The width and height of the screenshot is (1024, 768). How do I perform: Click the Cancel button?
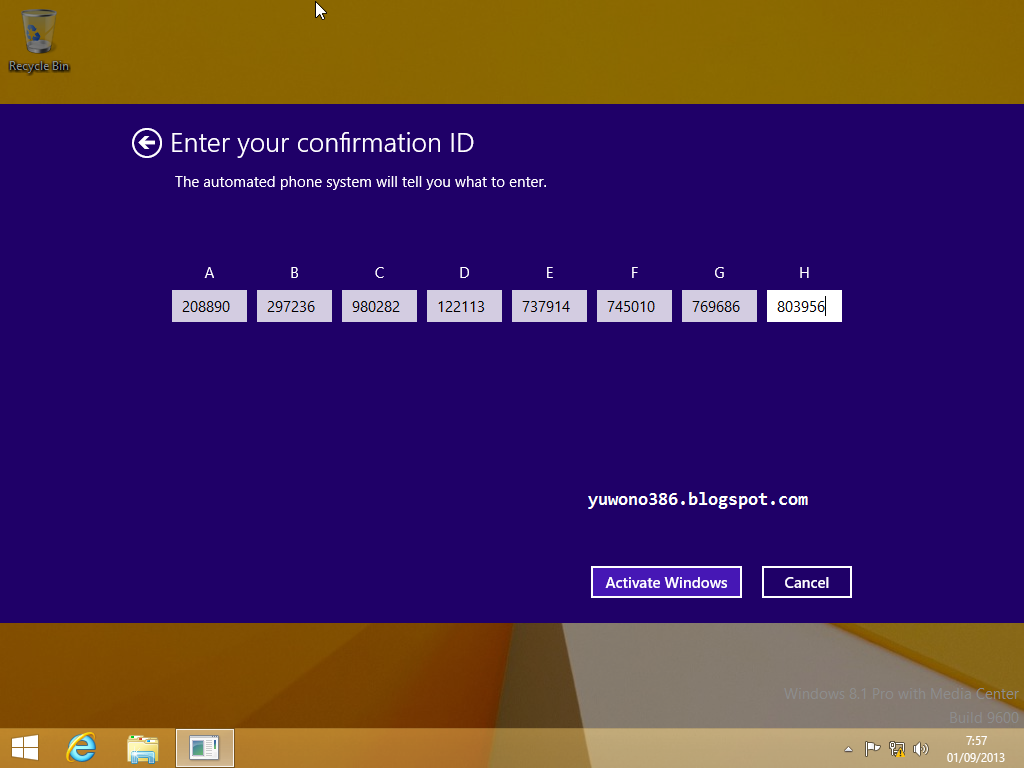tap(807, 582)
